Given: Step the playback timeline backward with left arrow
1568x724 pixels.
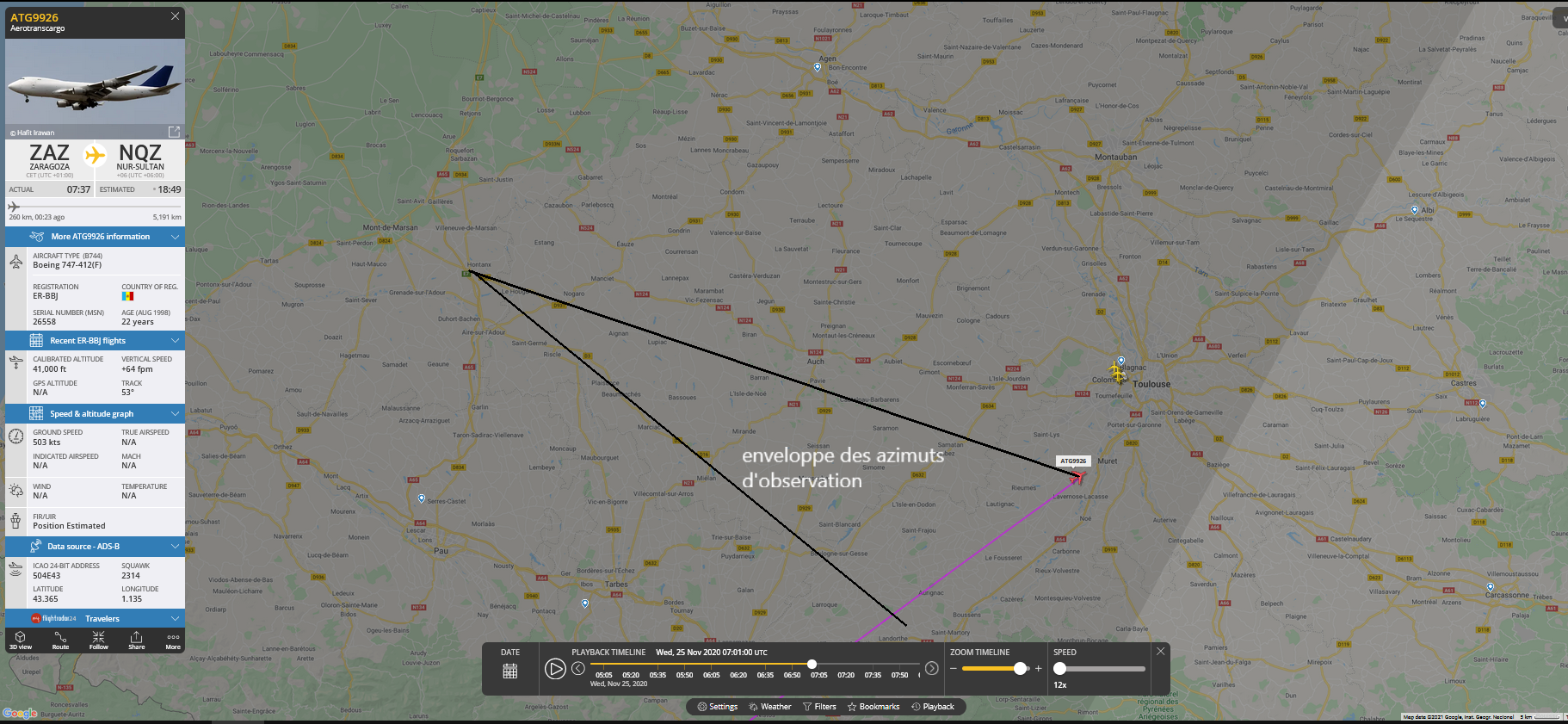Looking at the screenshot, I should point(578,669).
